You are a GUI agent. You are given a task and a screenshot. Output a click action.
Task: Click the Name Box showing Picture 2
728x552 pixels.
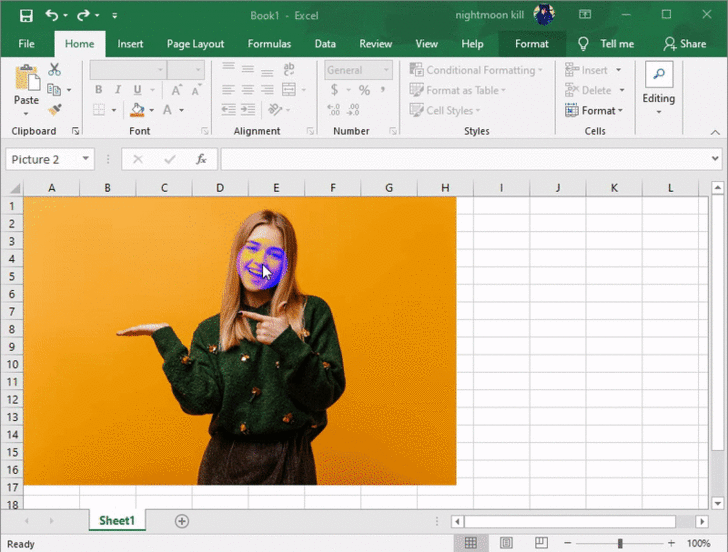[x=50, y=160]
